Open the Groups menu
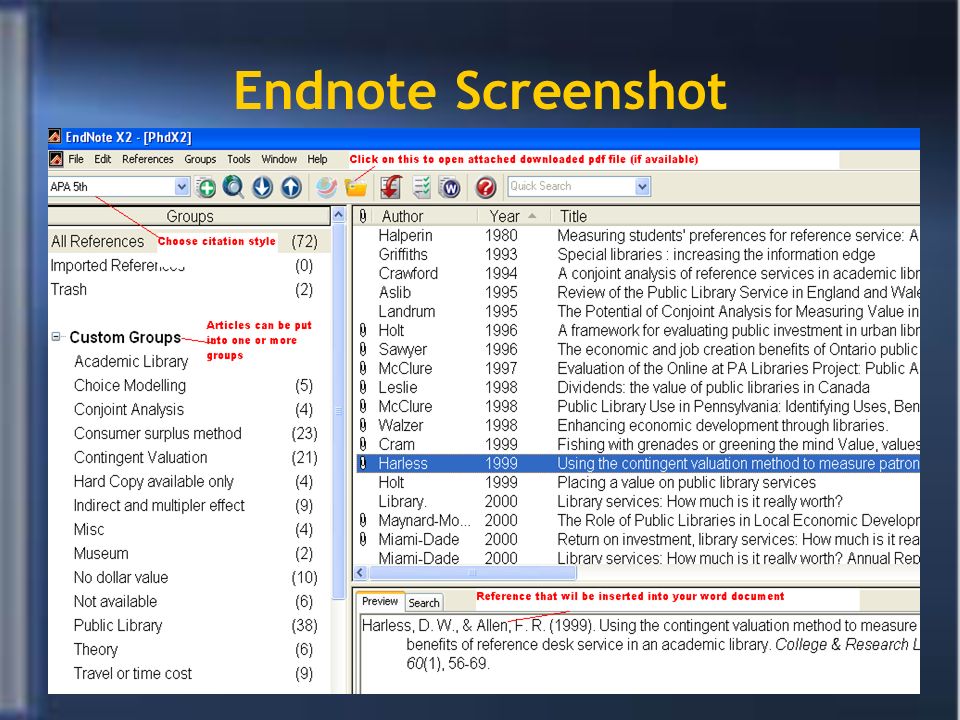The height and width of the screenshot is (720, 960). tap(200, 159)
